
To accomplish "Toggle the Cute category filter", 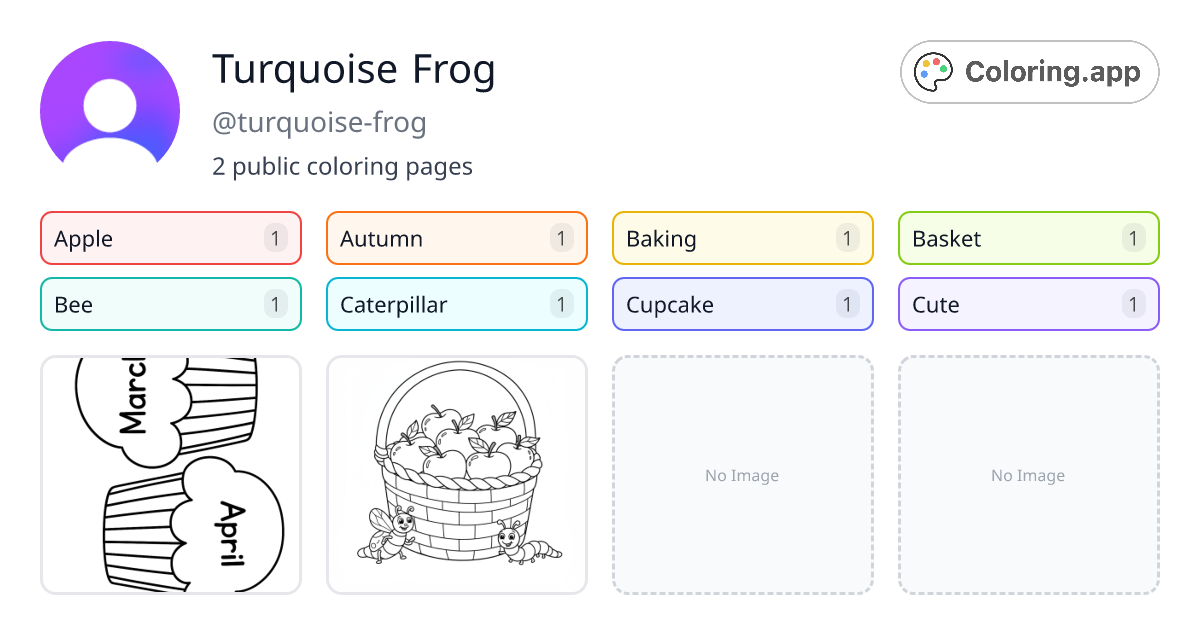I will tap(1028, 304).
